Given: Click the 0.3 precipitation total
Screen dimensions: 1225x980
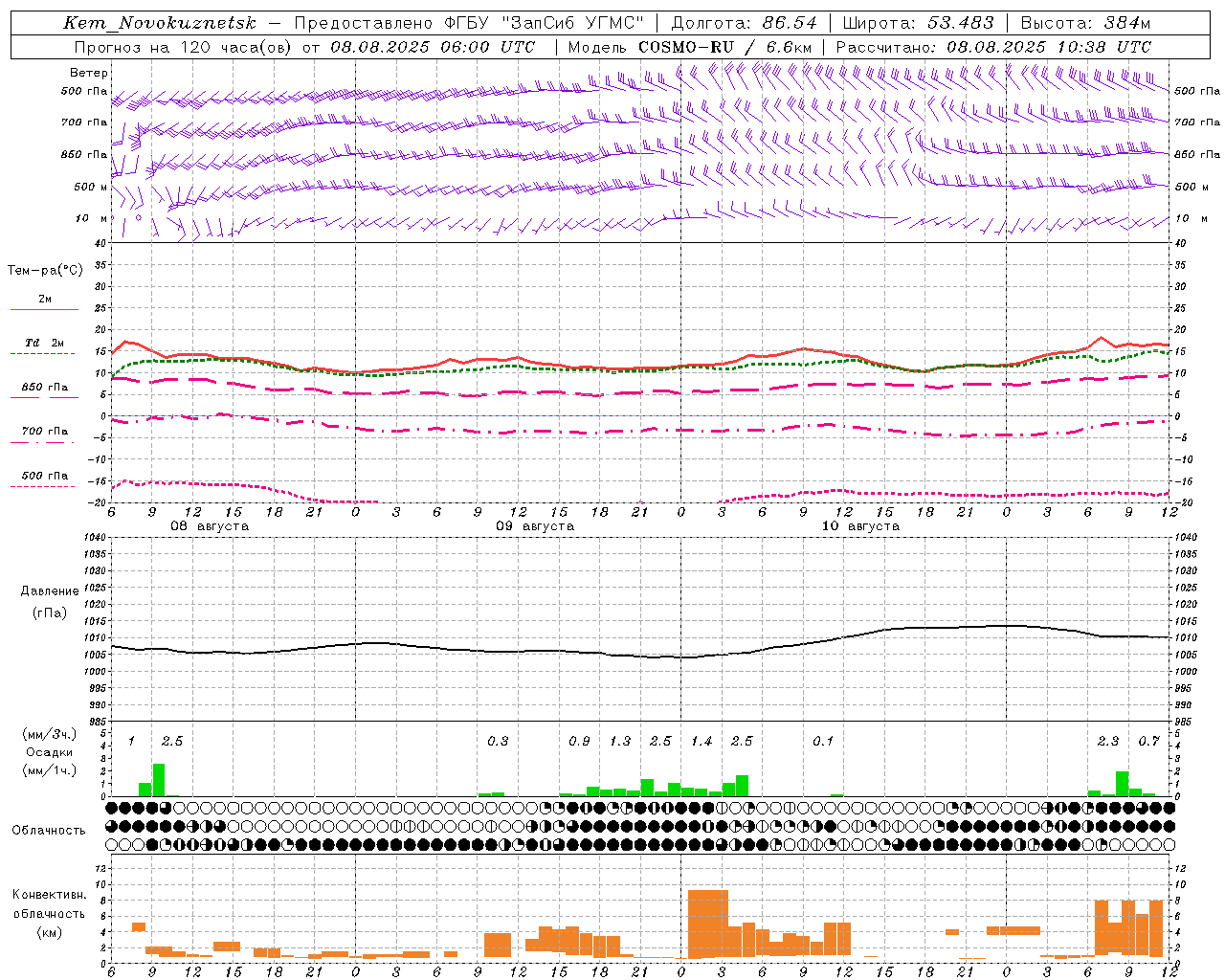Looking at the screenshot, I should 498,742.
